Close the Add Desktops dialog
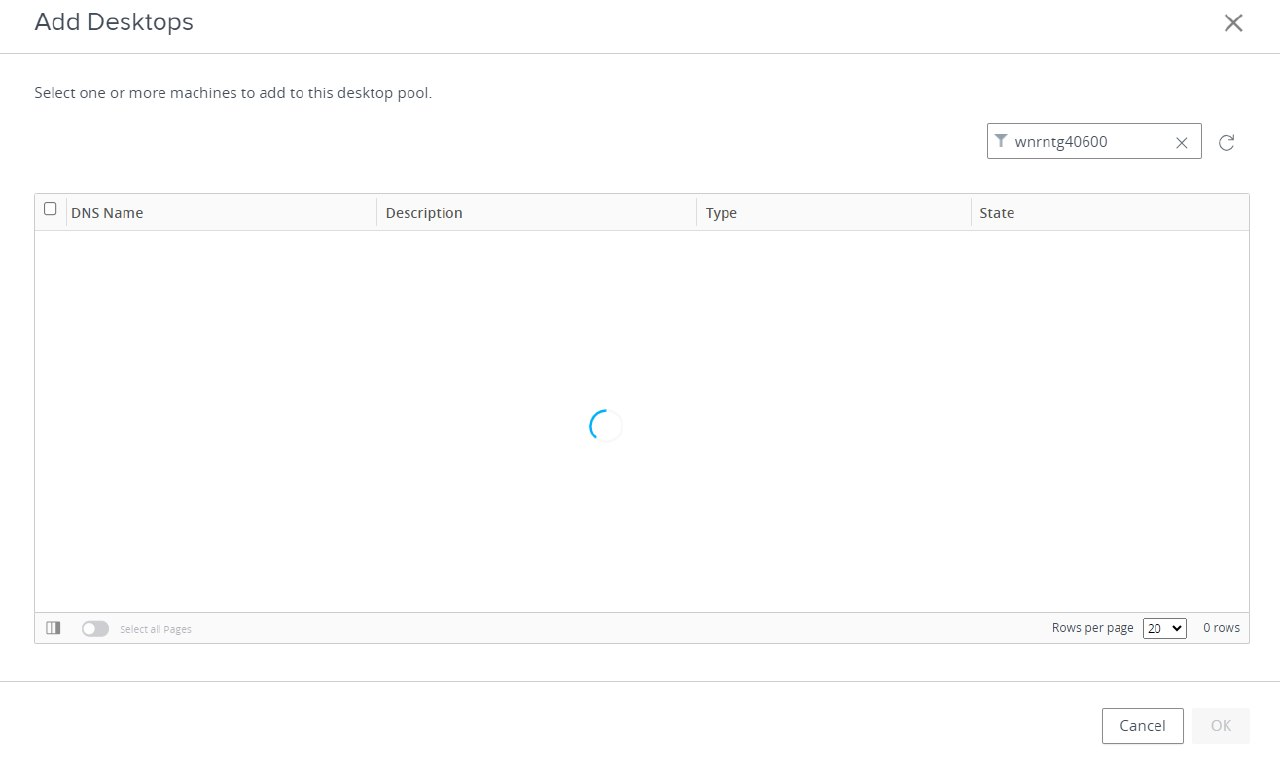Screen dimensions: 1280x764 click(1233, 23)
